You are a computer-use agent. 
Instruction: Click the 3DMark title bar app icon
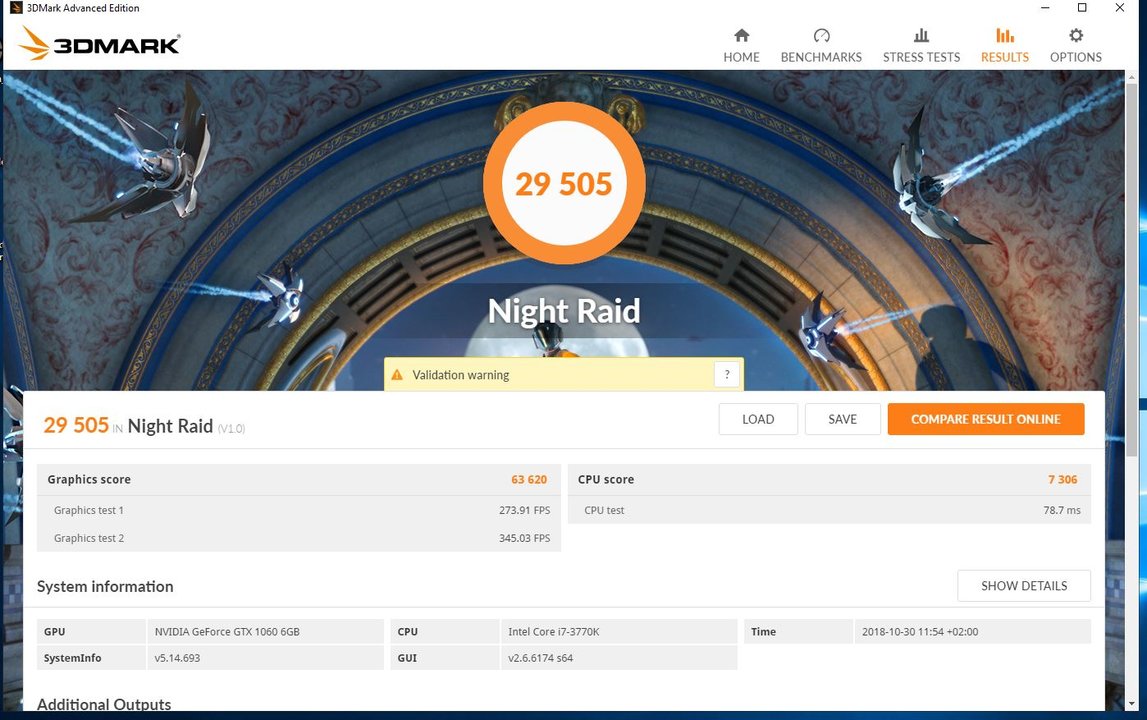point(16,8)
